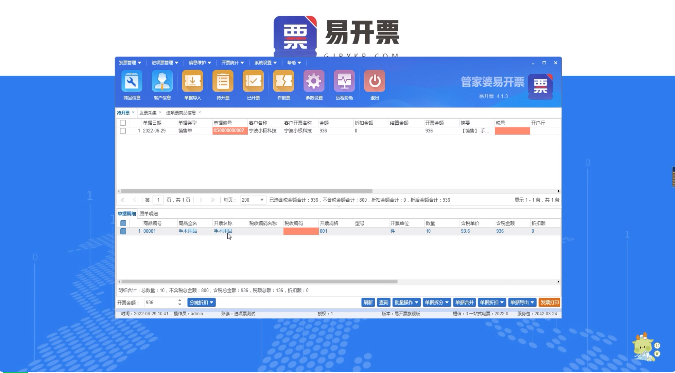The height and width of the screenshot is (373, 675).
Task: Open the 单据折扣 dropdown button
Action: point(491,302)
